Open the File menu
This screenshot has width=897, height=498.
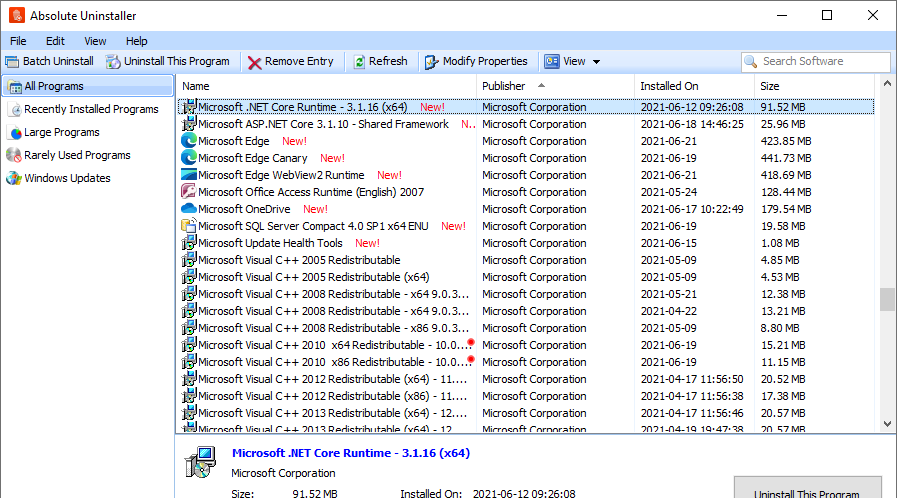pyautogui.click(x=18, y=41)
